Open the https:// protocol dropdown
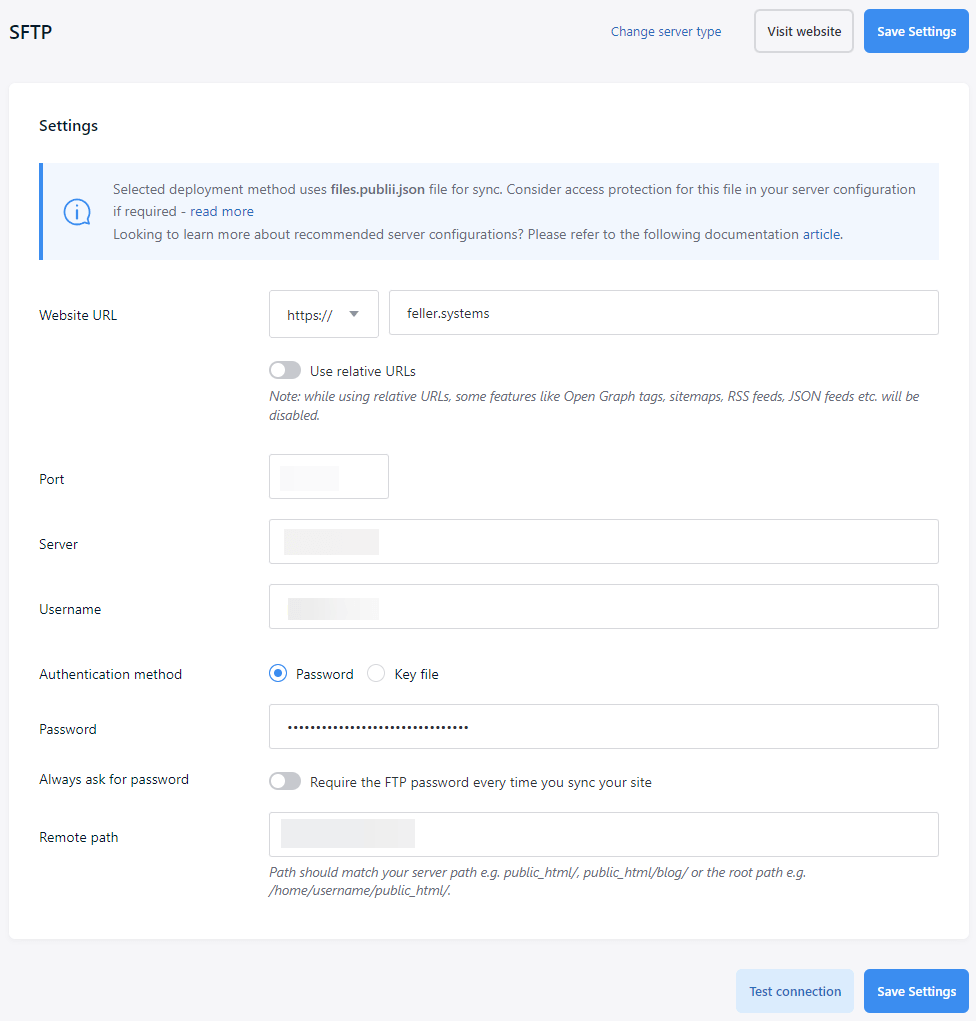 click(324, 314)
